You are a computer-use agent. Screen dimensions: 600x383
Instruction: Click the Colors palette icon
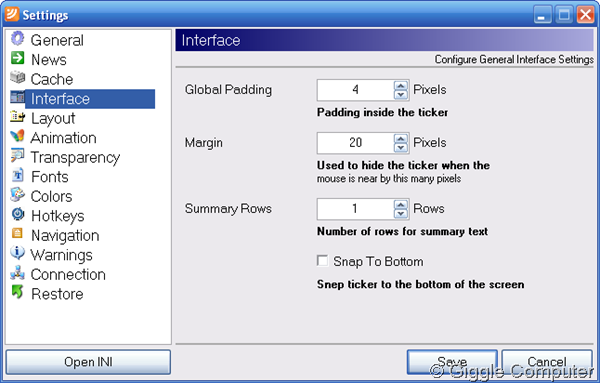(x=17, y=195)
